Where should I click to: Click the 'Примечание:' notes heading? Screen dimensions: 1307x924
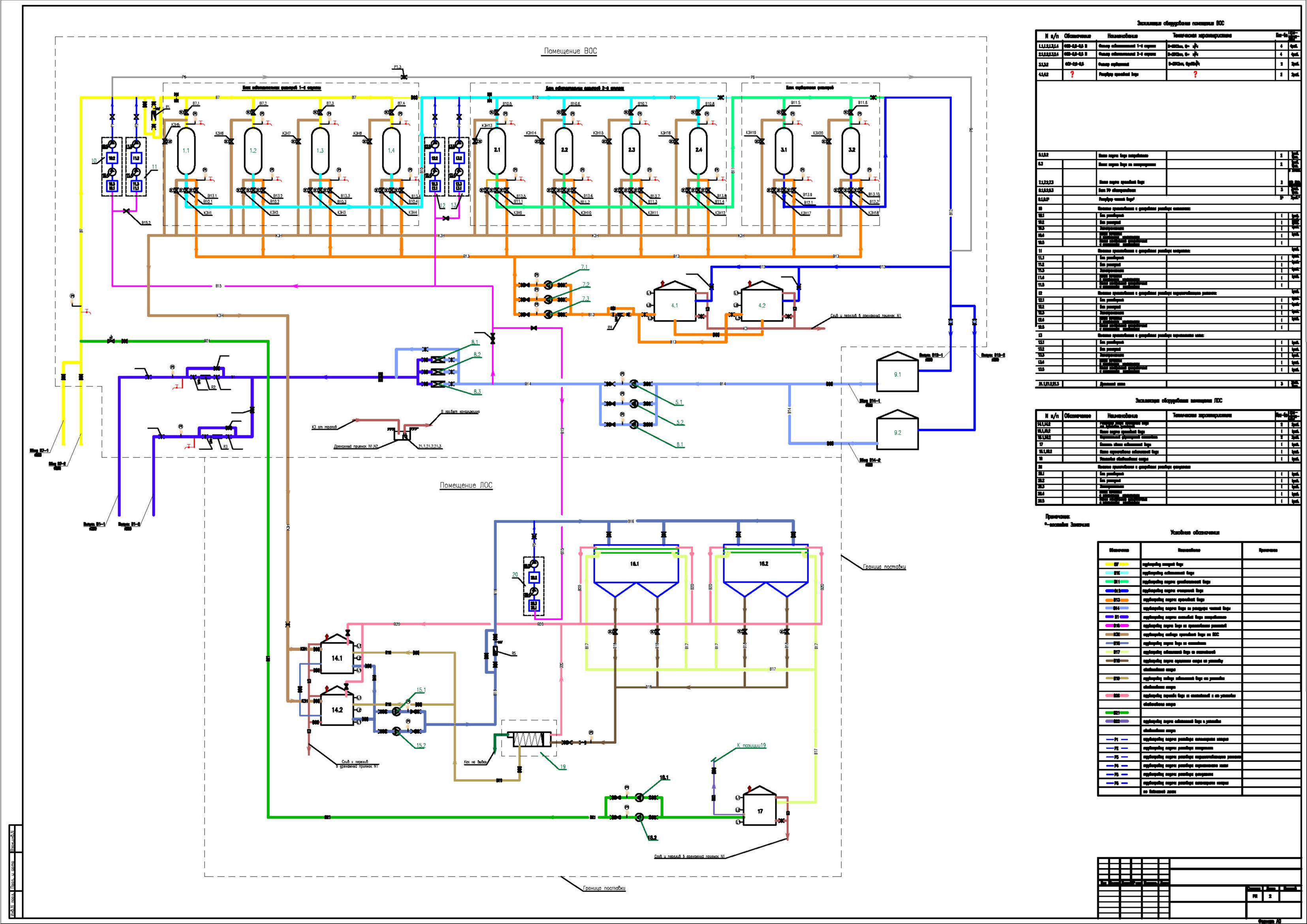(1058, 517)
